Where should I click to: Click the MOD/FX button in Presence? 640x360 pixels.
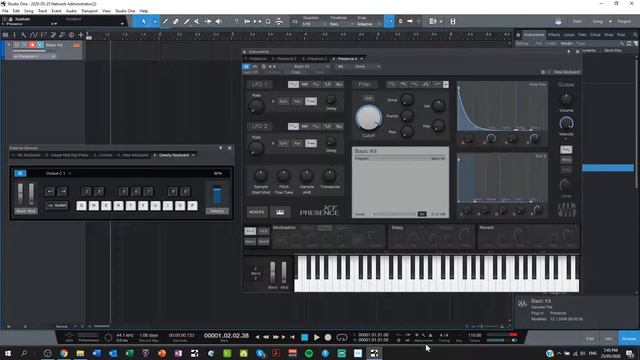(257, 212)
